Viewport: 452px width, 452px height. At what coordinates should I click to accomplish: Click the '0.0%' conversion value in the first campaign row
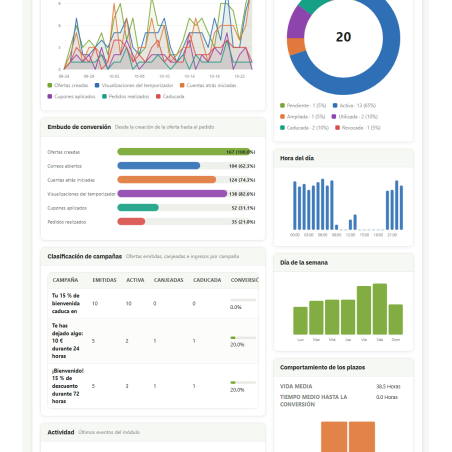point(236,307)
